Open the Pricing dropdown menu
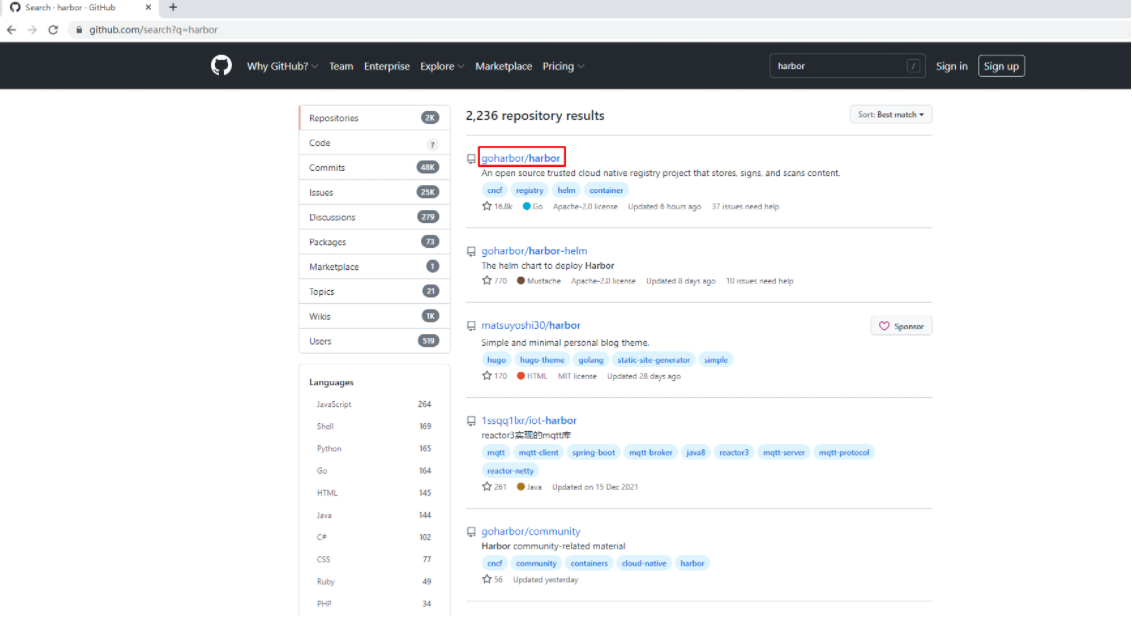The image size is (1132, 644). point(563,66)
